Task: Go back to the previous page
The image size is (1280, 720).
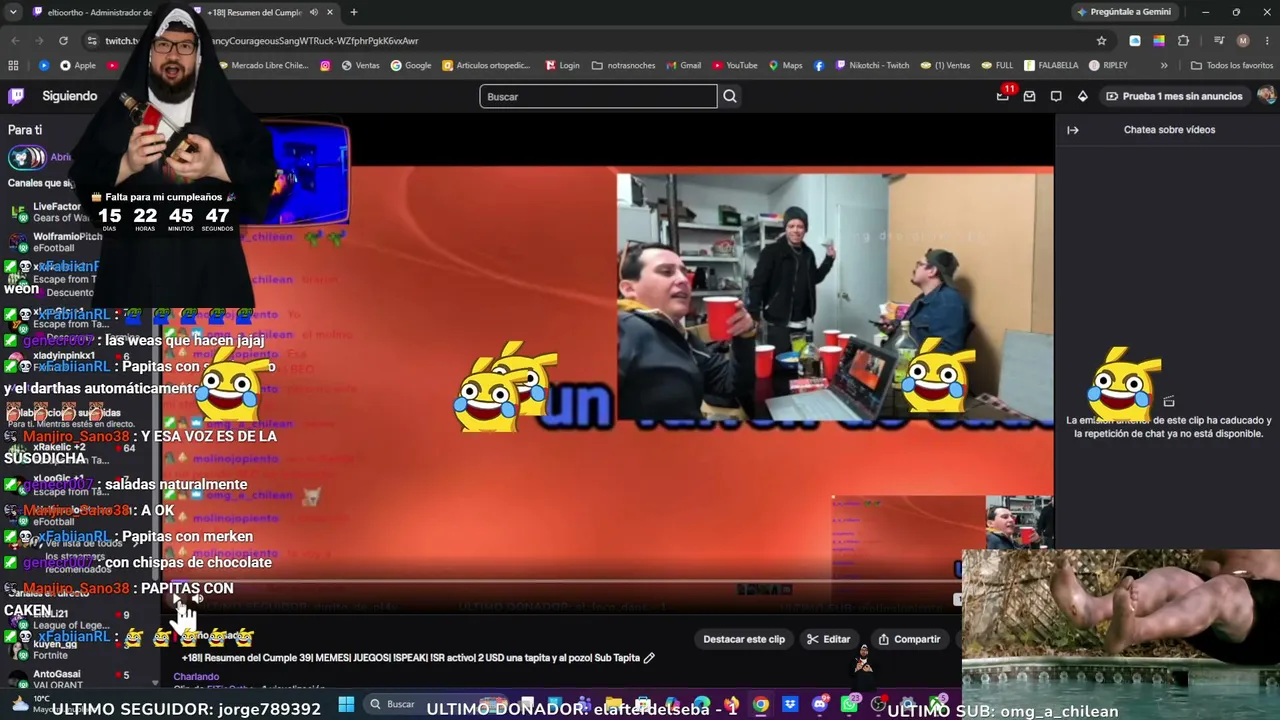Action: pos(15,41)
